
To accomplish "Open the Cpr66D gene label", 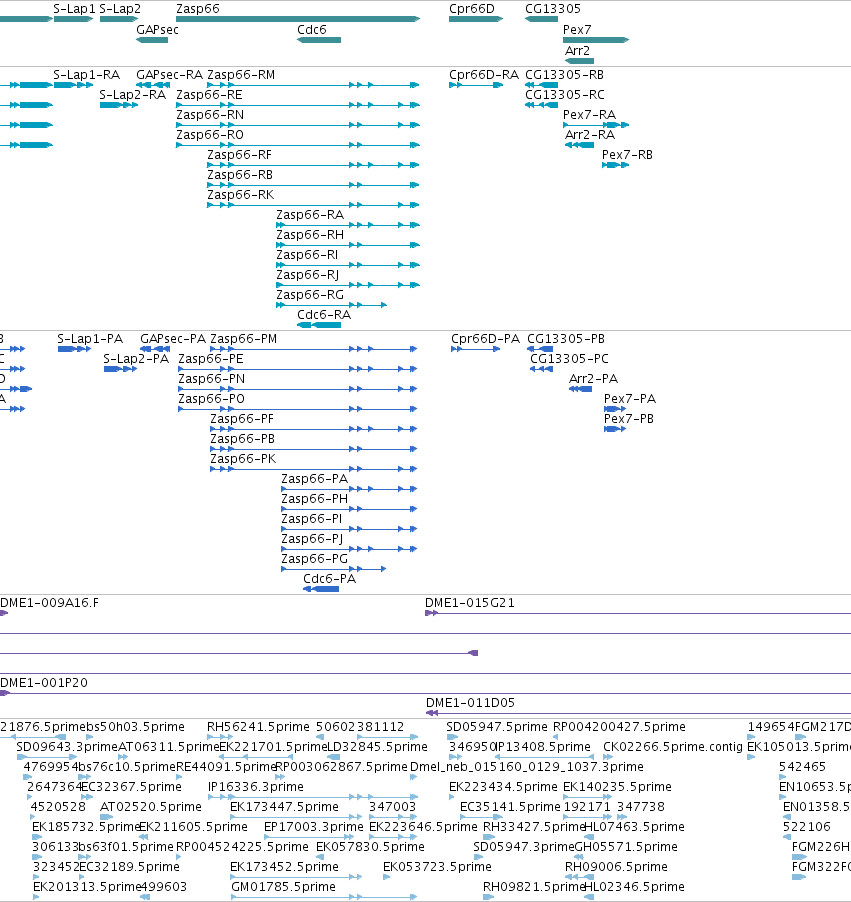I will click(471, 9).
